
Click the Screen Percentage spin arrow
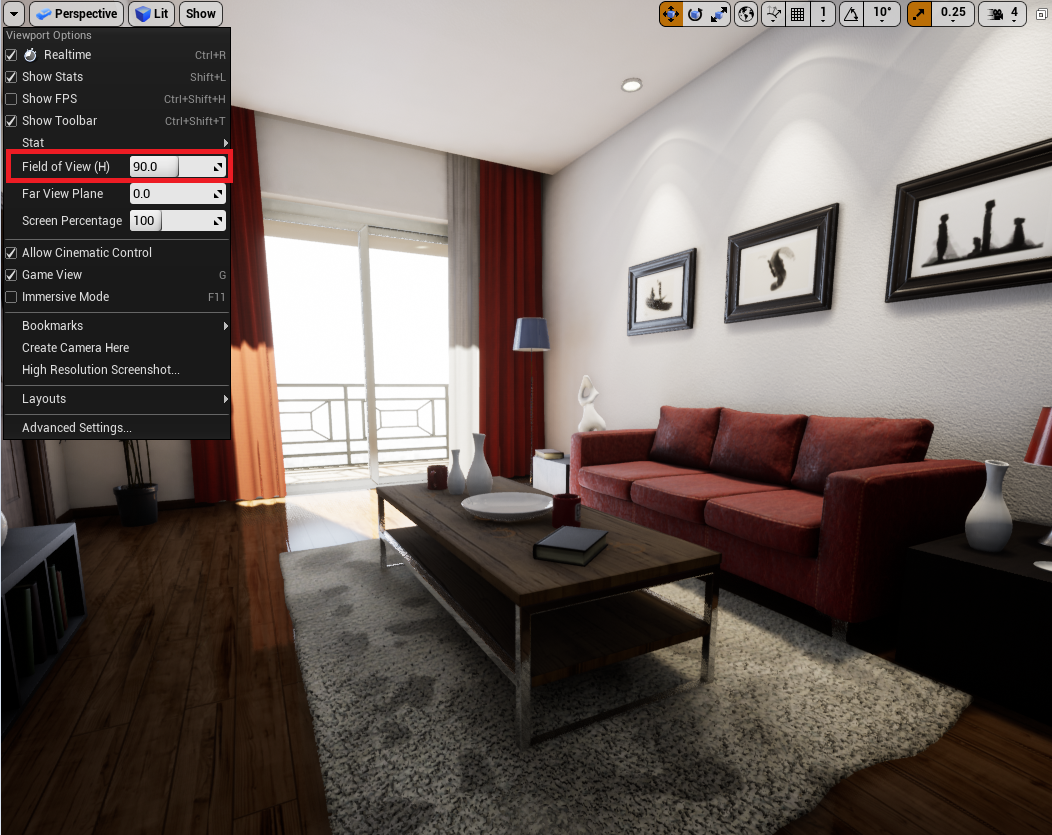point(218,221)
